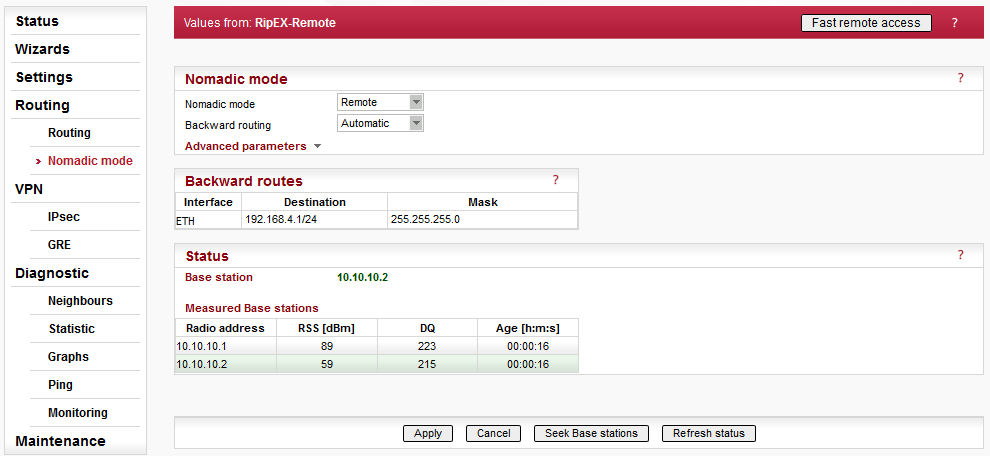The height and width of the screenshot is (456, 990).
Task: Open the Status menu in the sidebar
Action: click(x=37, y=21)
